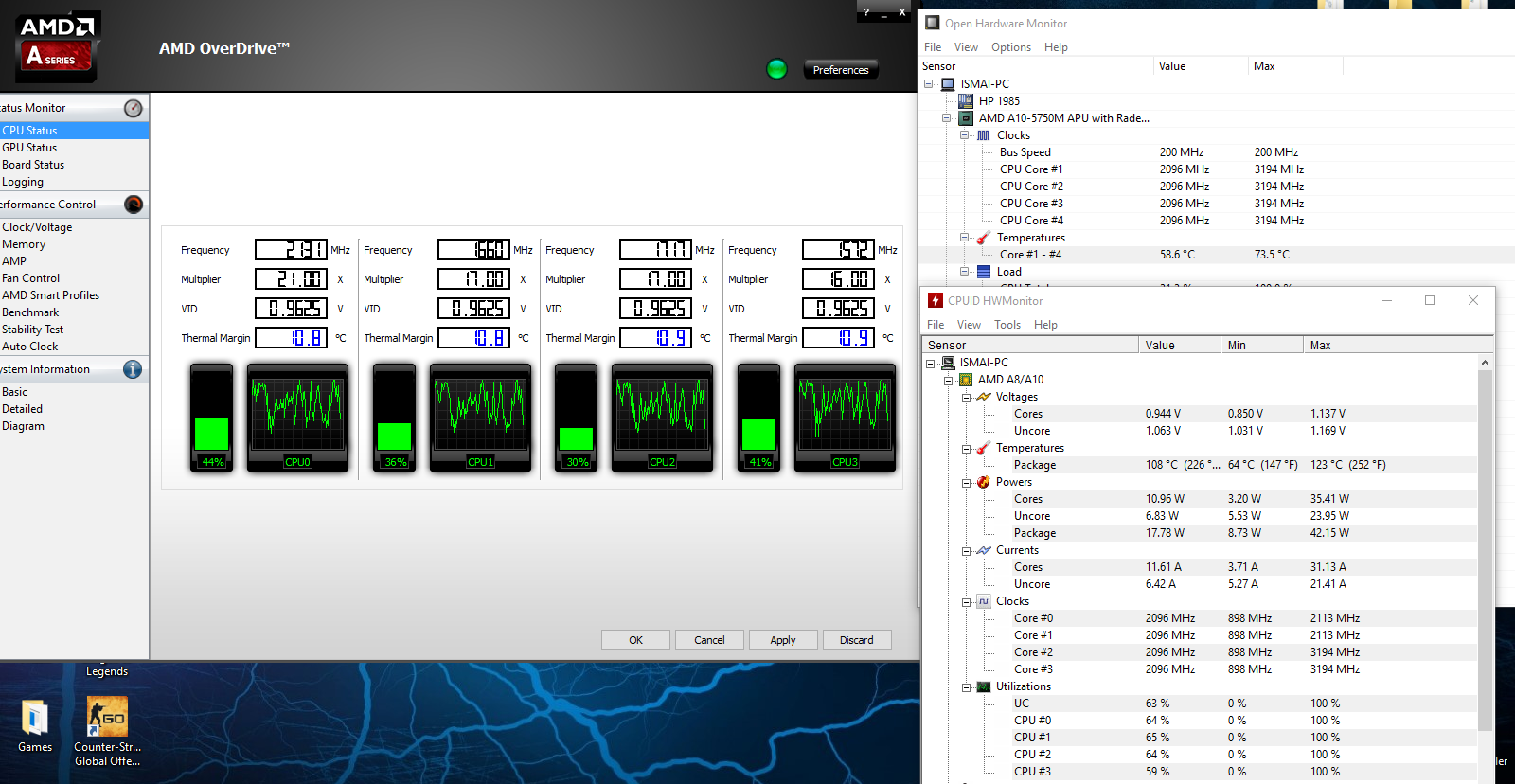Click the green status indicator in OverDrive

pyautogui.click(x=776, y=69)
